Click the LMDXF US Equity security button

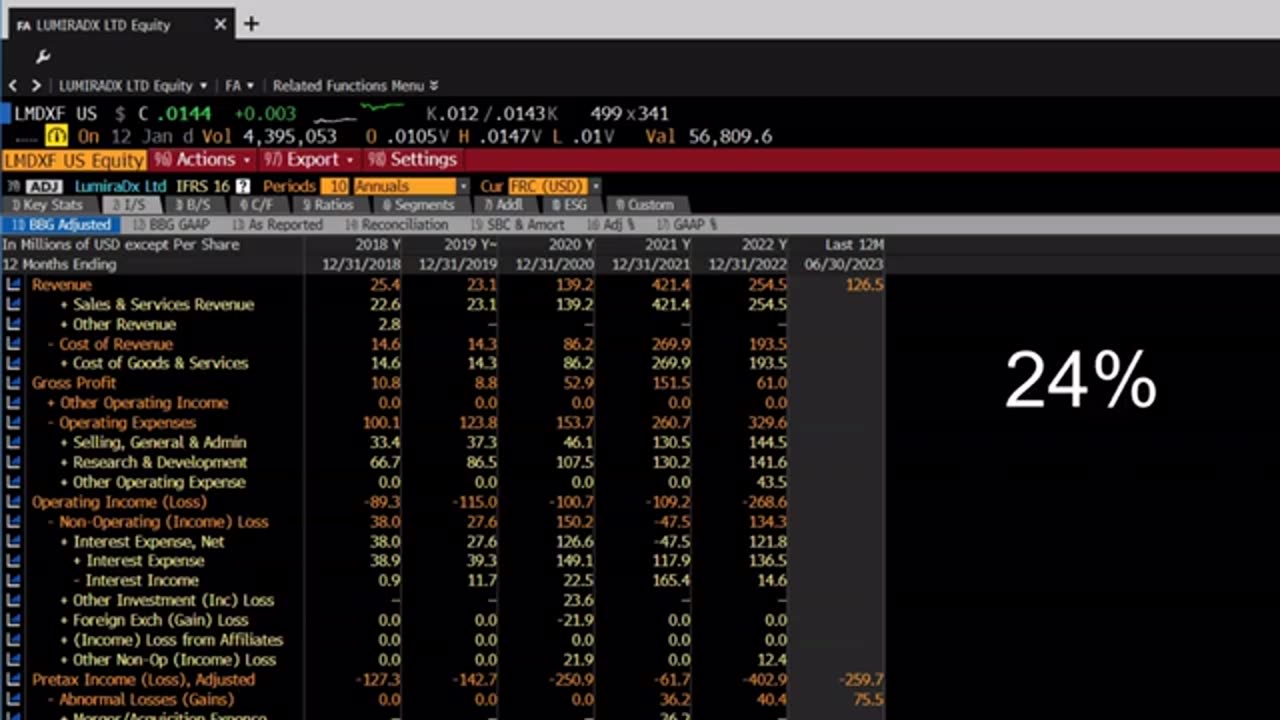[x=74, y=160]
